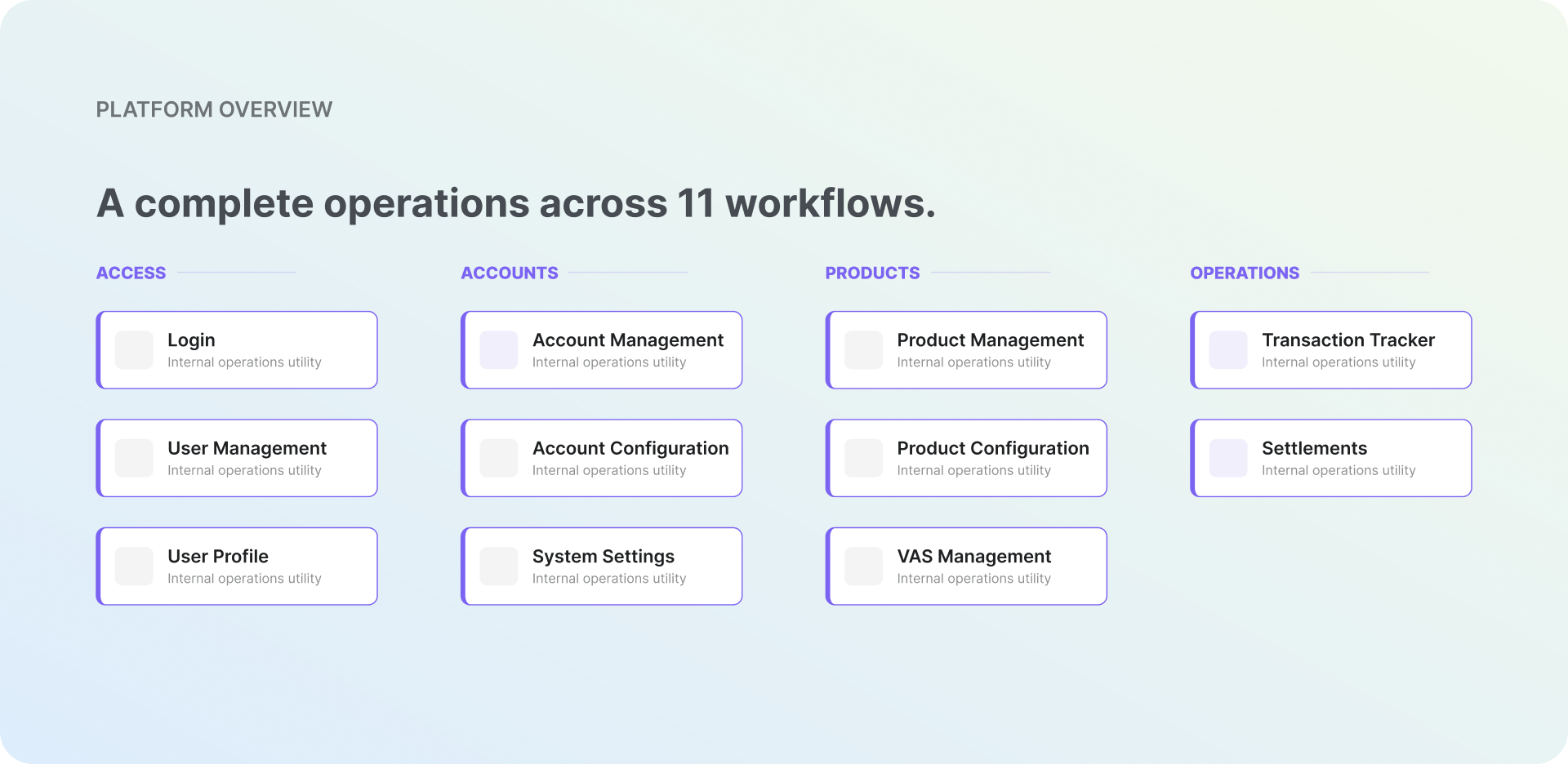Click the Settlements icon tile
The height and width of the screenshot is (764, 1568).
[x=1228, y=458]
